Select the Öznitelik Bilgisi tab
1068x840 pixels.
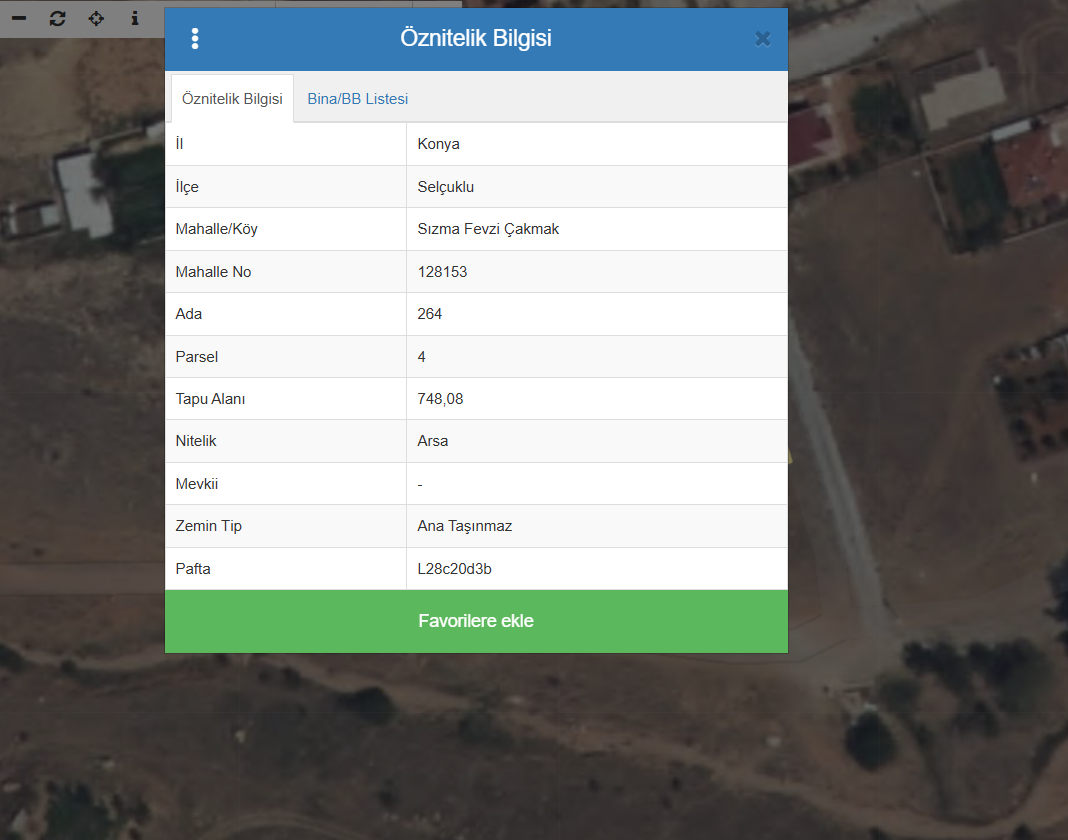tap(232, 99)
